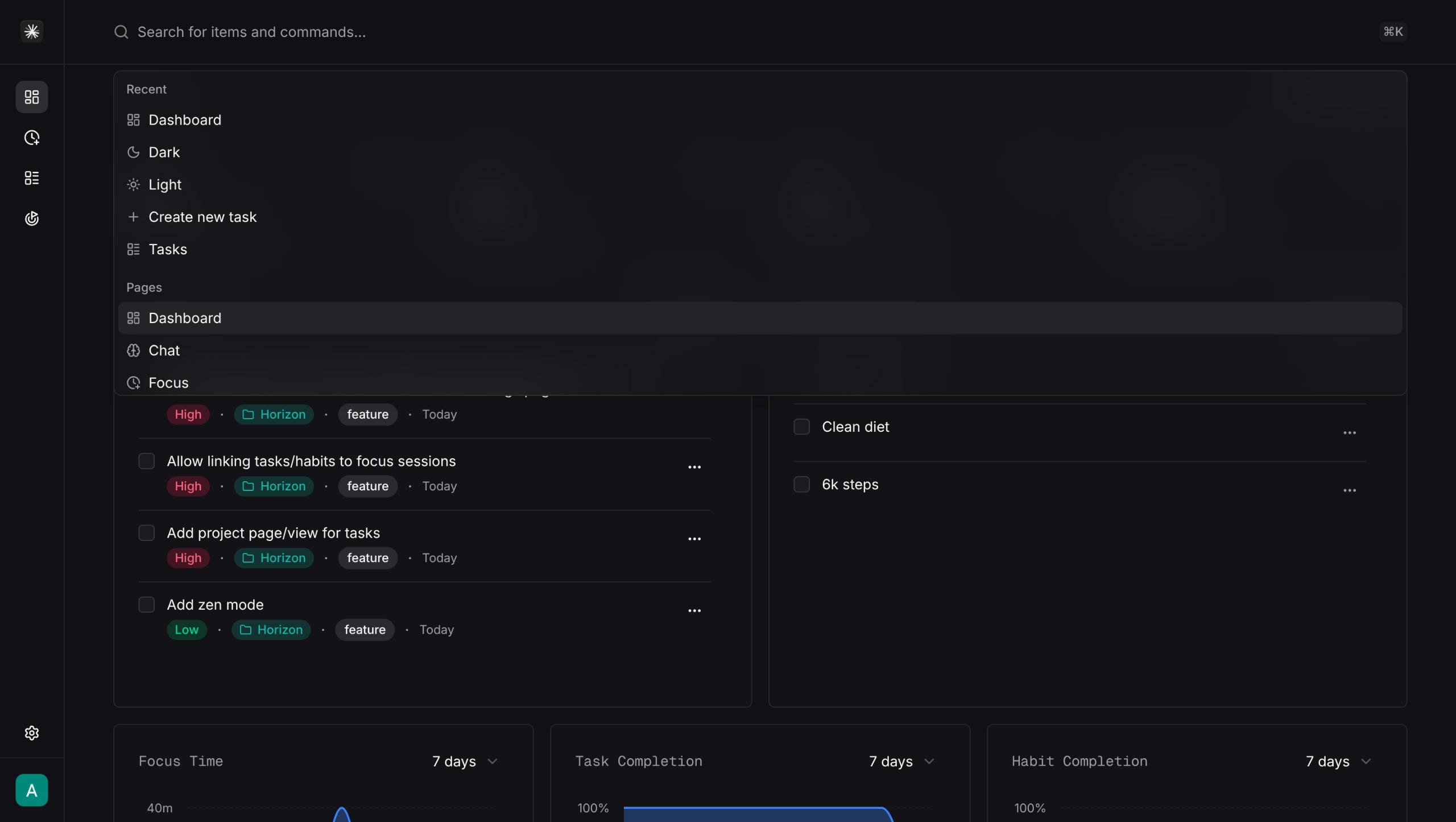Check the Clean diet habit checkbox
The height and width of the screenshot is (822, 1456).
(801, 426)
